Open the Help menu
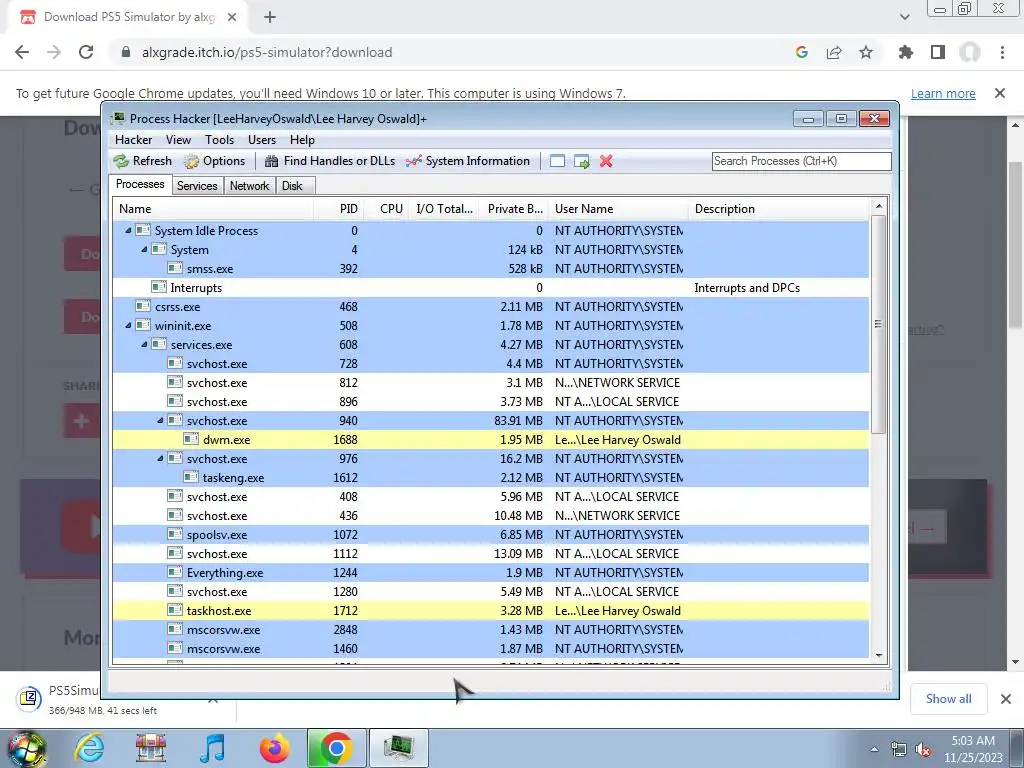 pos(302,140)
